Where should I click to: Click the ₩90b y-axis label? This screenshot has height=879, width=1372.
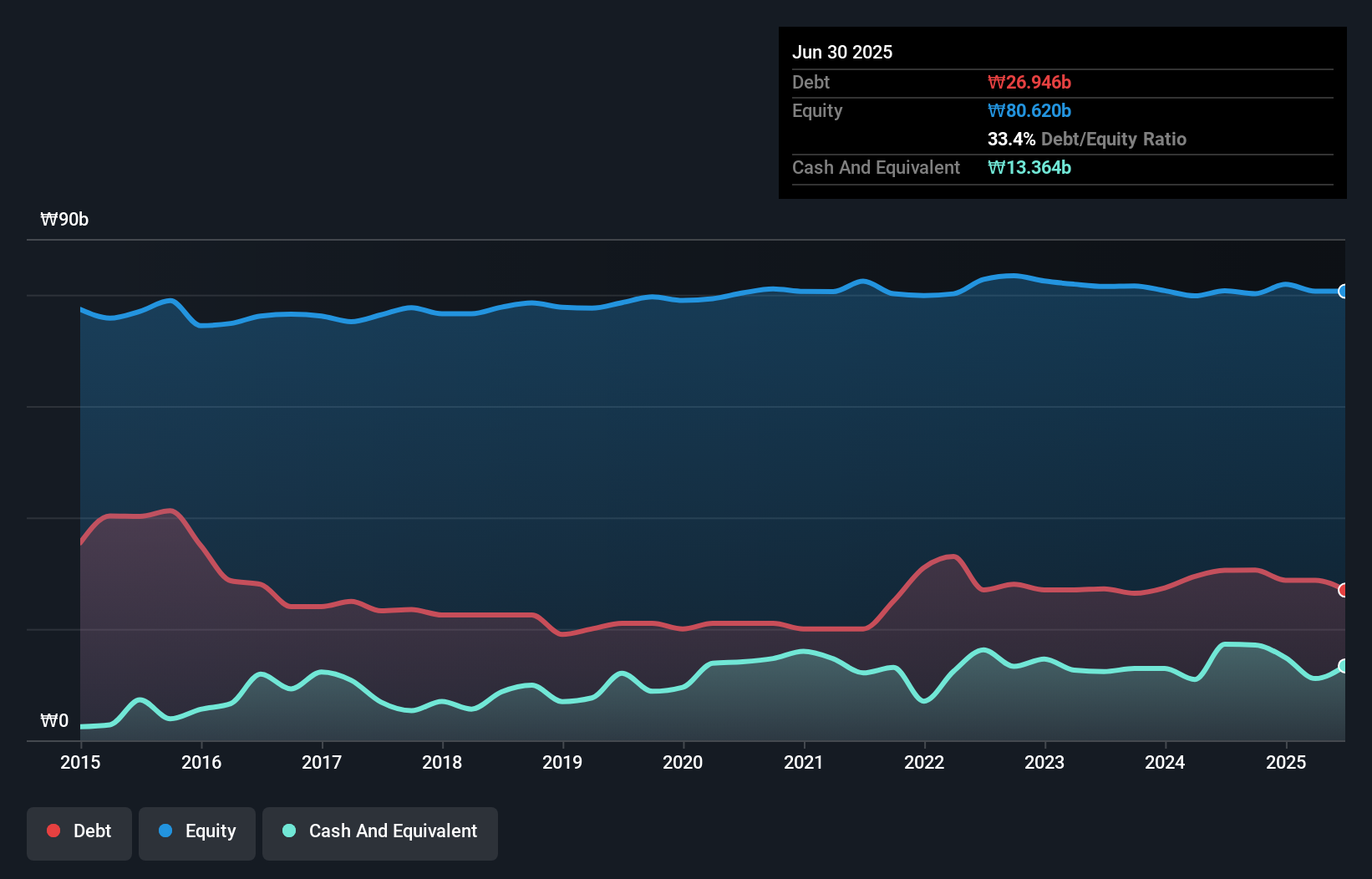[64, 220]
